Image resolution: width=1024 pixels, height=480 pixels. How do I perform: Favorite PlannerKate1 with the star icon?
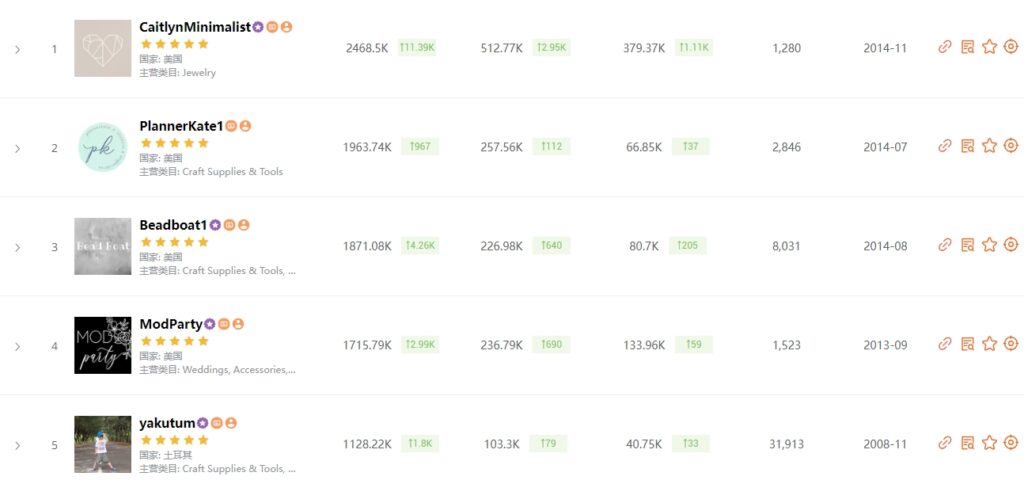coord(989,146)
